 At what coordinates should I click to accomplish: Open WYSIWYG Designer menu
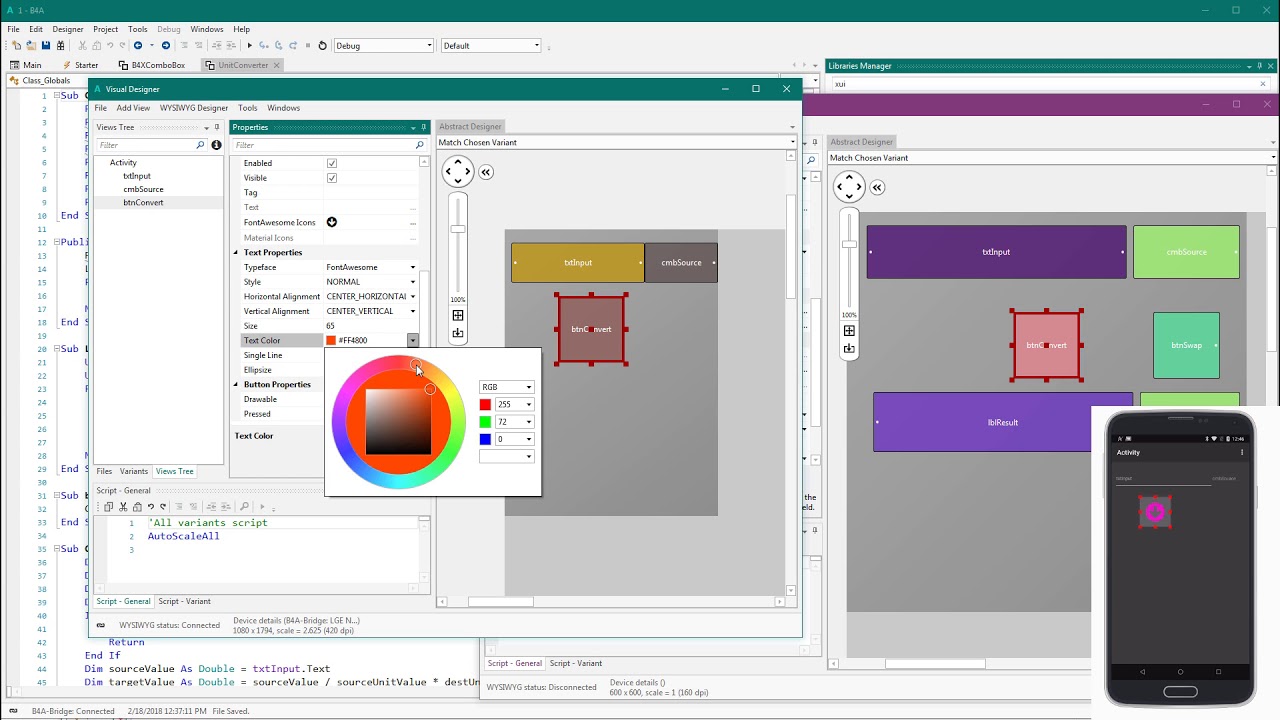pyautogui.click(x=194, y=108)
